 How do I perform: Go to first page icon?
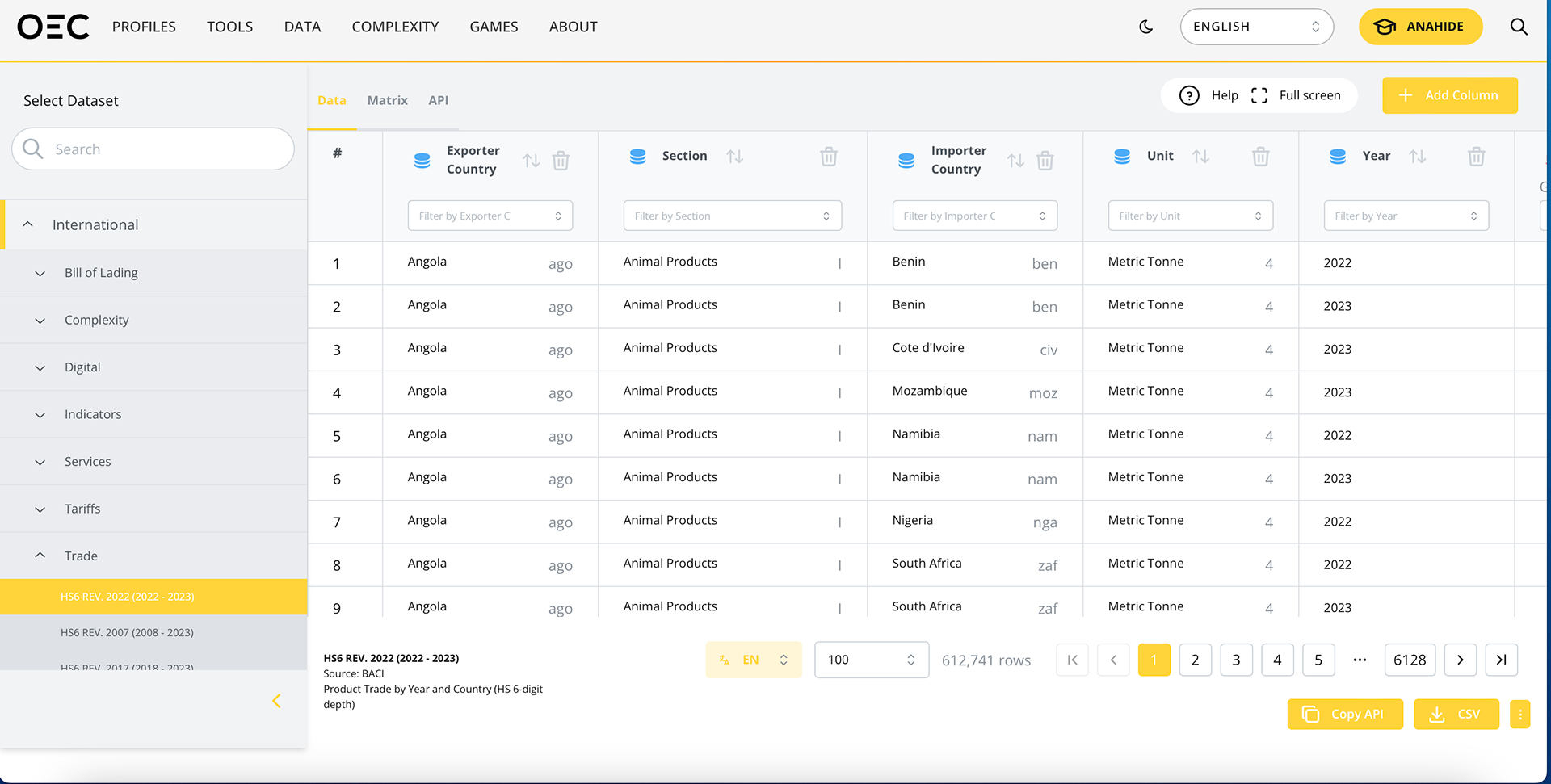coord(1072,660)
